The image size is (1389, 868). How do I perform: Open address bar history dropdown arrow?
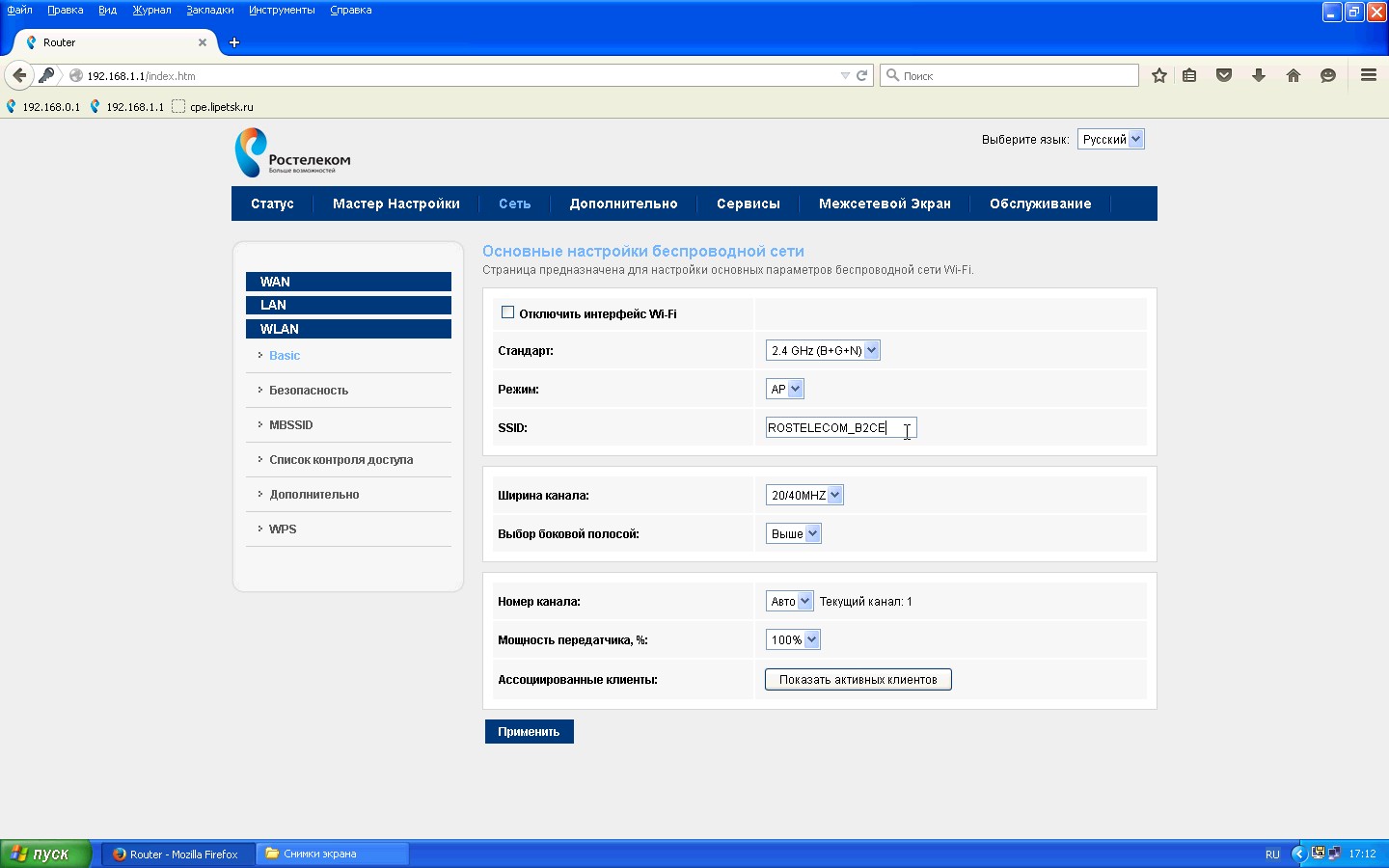click(845, 75)
